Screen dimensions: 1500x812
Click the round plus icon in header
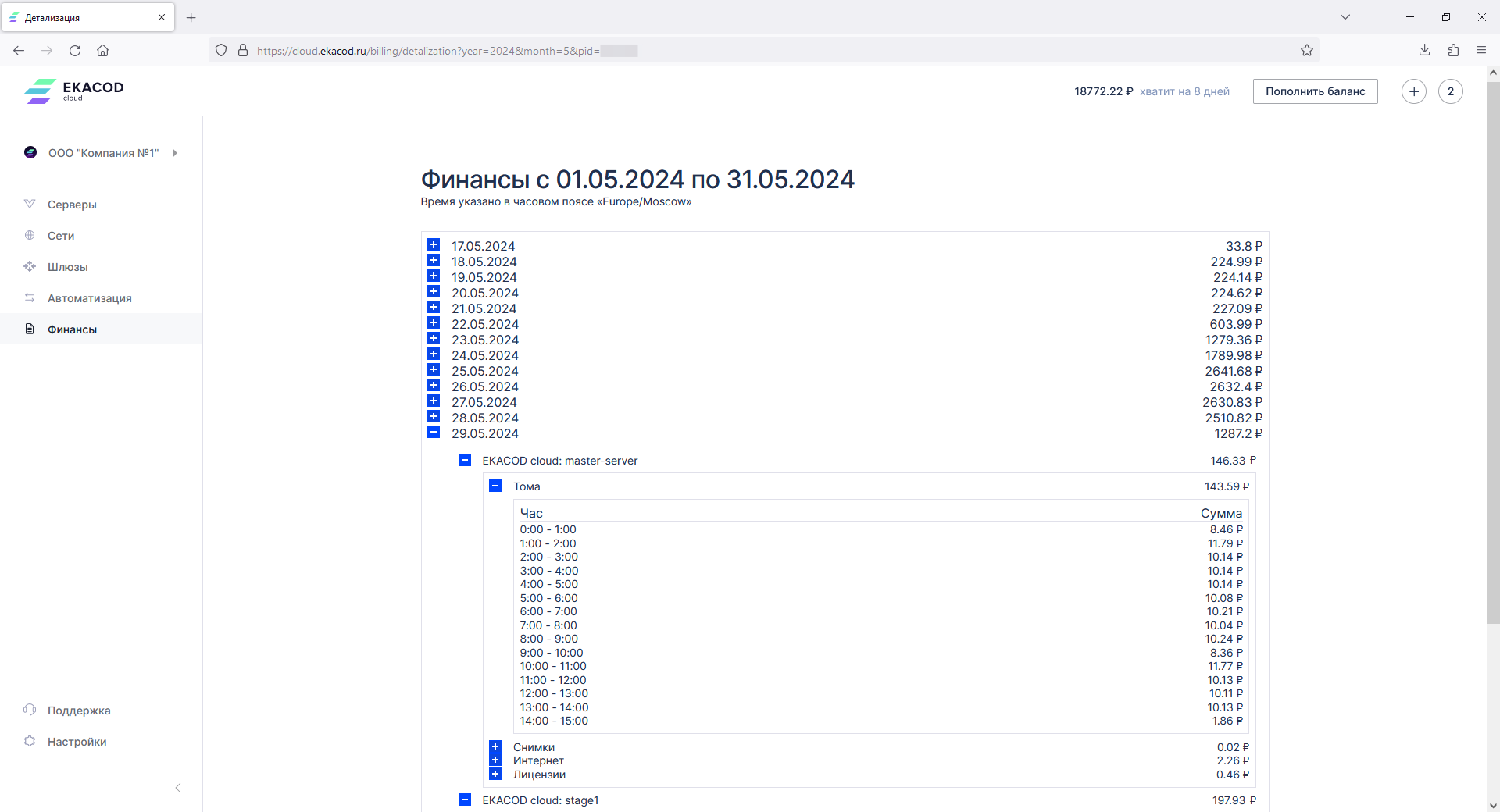pyautogui.click(x=1413, y=91)
